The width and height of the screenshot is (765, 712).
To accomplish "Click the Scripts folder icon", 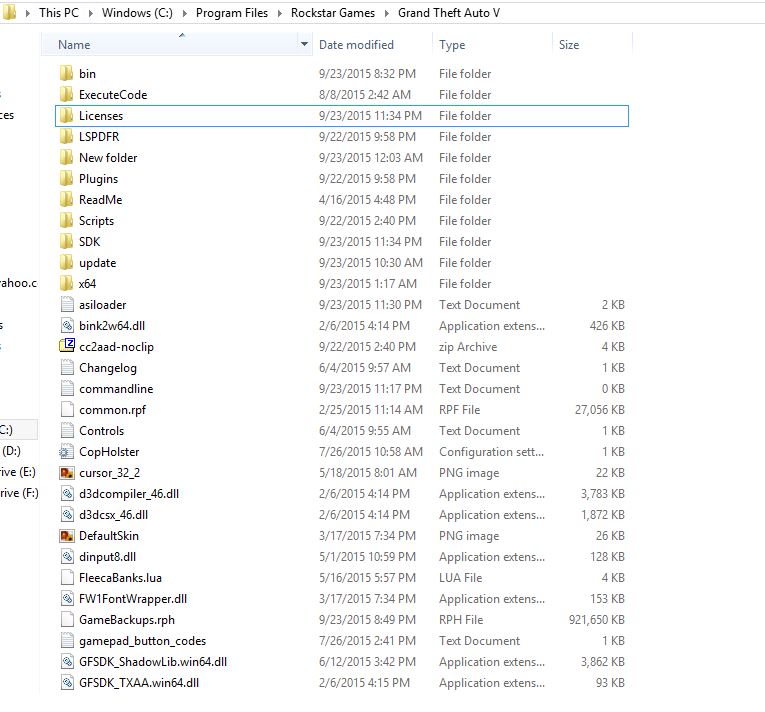I will pos(66,221).
